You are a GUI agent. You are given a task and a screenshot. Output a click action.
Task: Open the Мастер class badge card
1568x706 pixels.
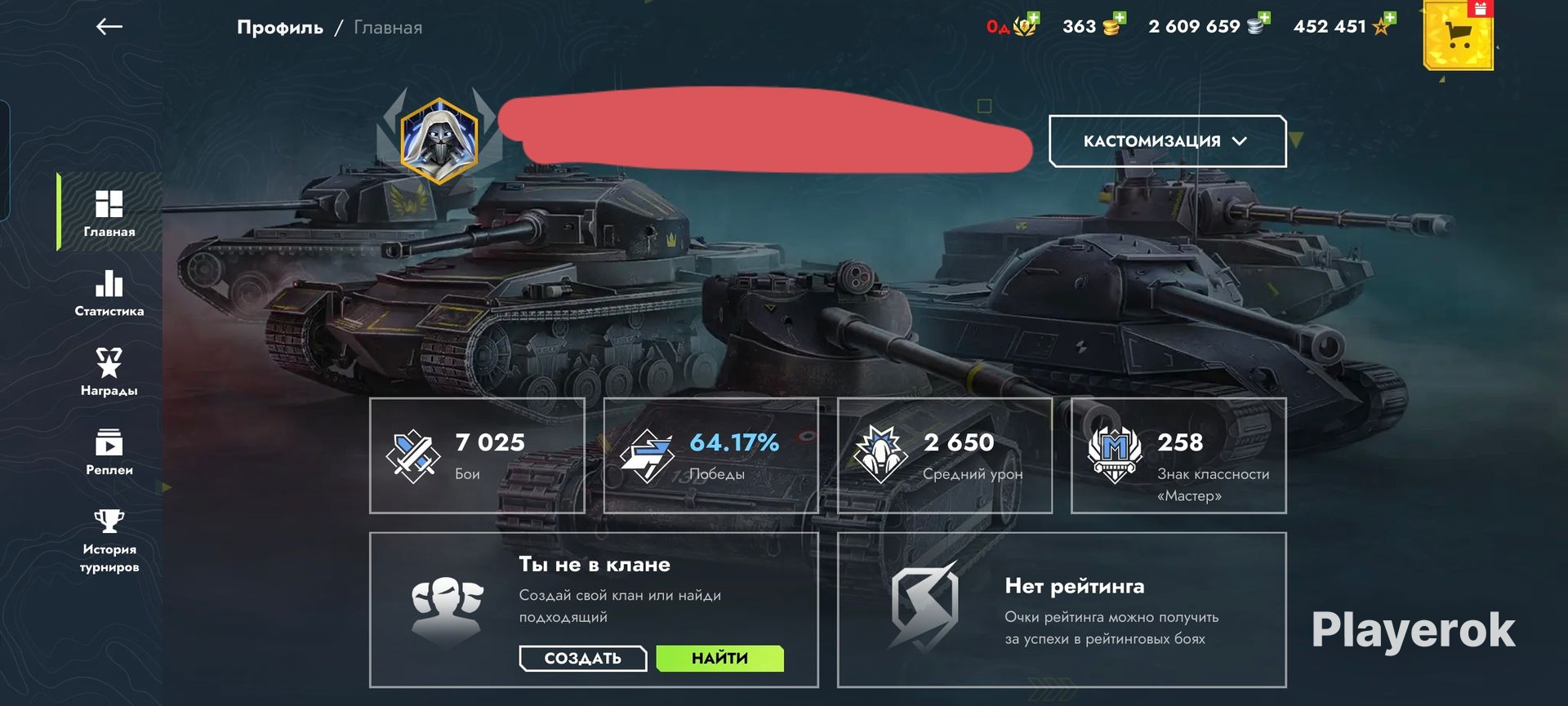click(1178, 455)
